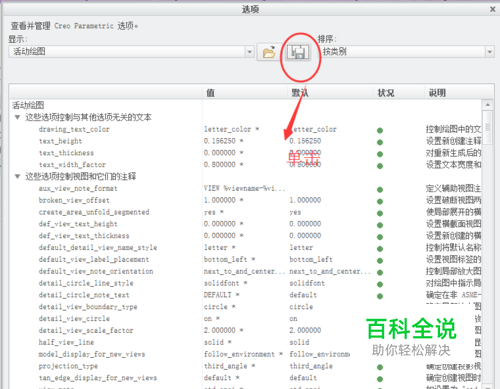Close the 选项 dialog
500x389 pixels.
point(493,9)
